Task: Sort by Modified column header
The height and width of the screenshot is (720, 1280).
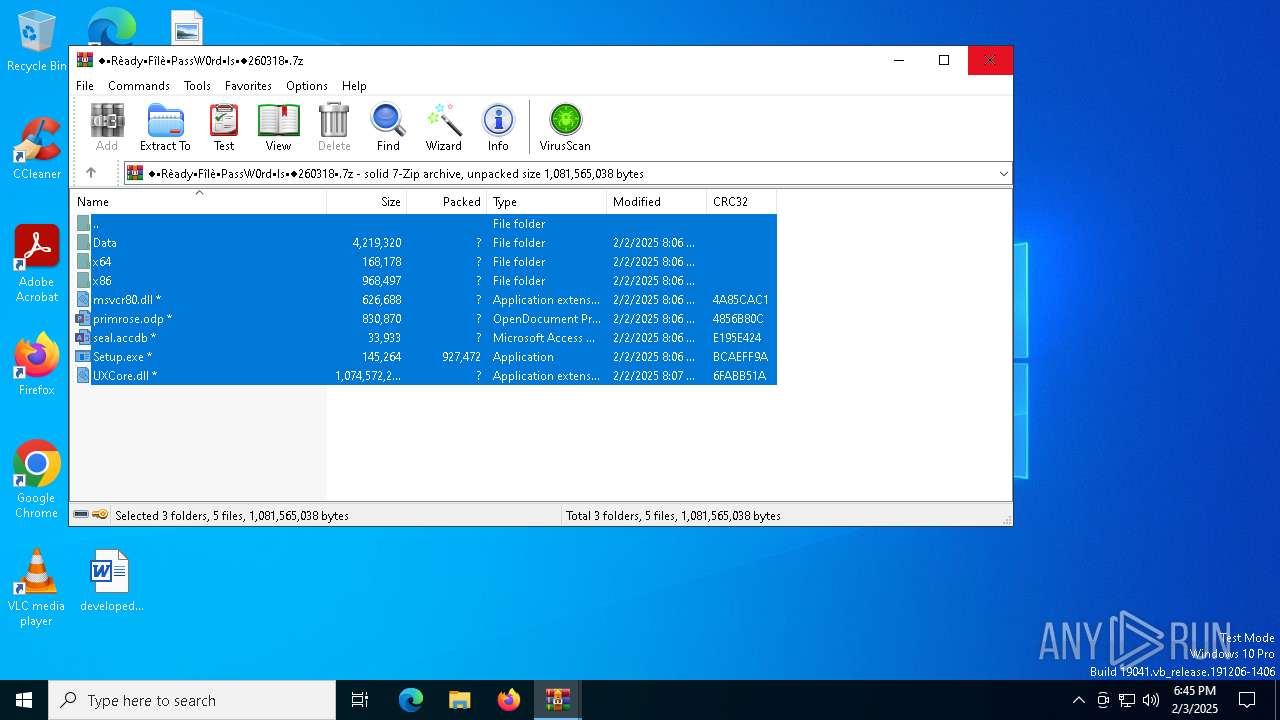Action: (656, 202)
